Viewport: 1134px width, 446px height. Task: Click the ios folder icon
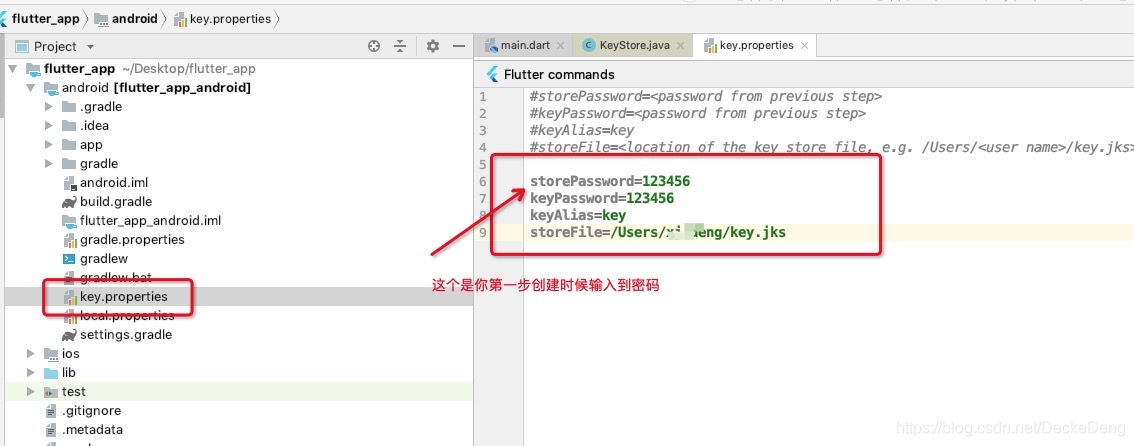(51, 353)
